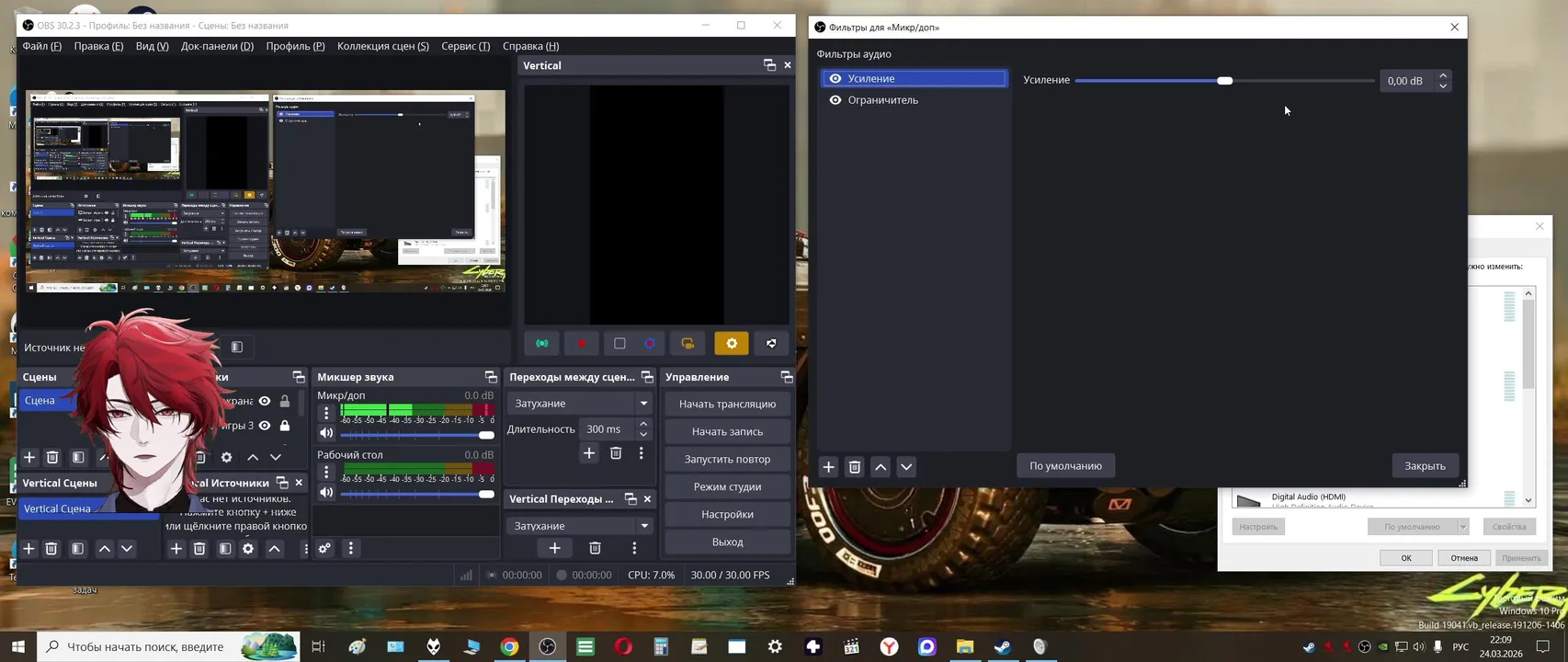Toggle lock on the first source
The width and height of the screenshot is (1568, 662).
tap(285, 401)
